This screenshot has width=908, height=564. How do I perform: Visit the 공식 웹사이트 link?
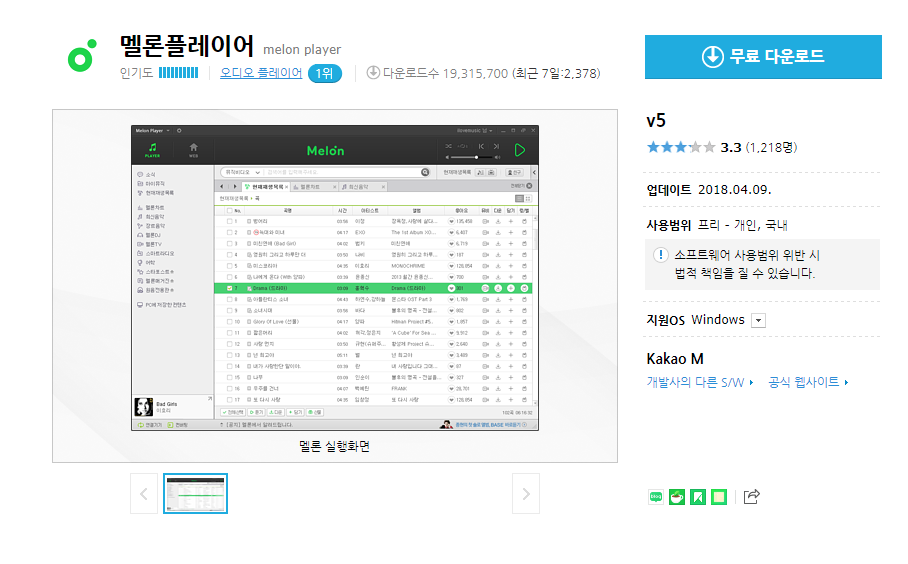(x=808, y=382)
